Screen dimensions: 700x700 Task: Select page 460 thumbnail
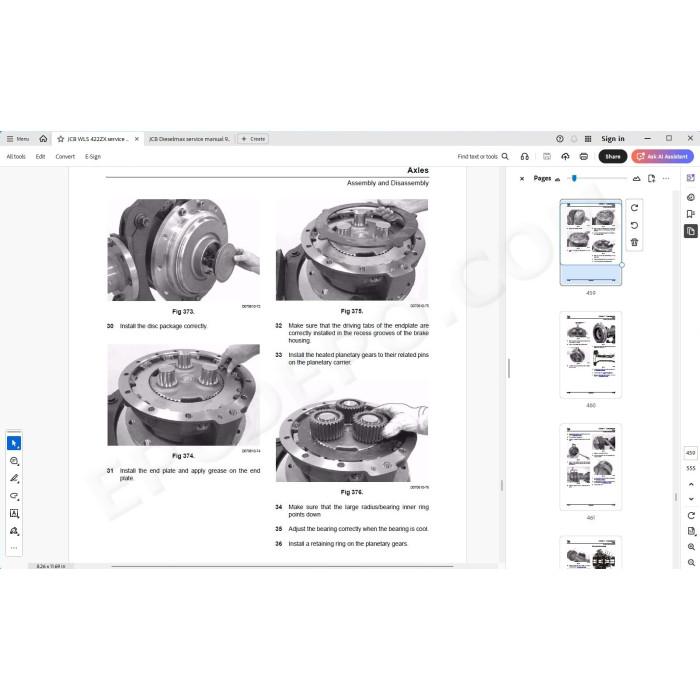(591, 355)
